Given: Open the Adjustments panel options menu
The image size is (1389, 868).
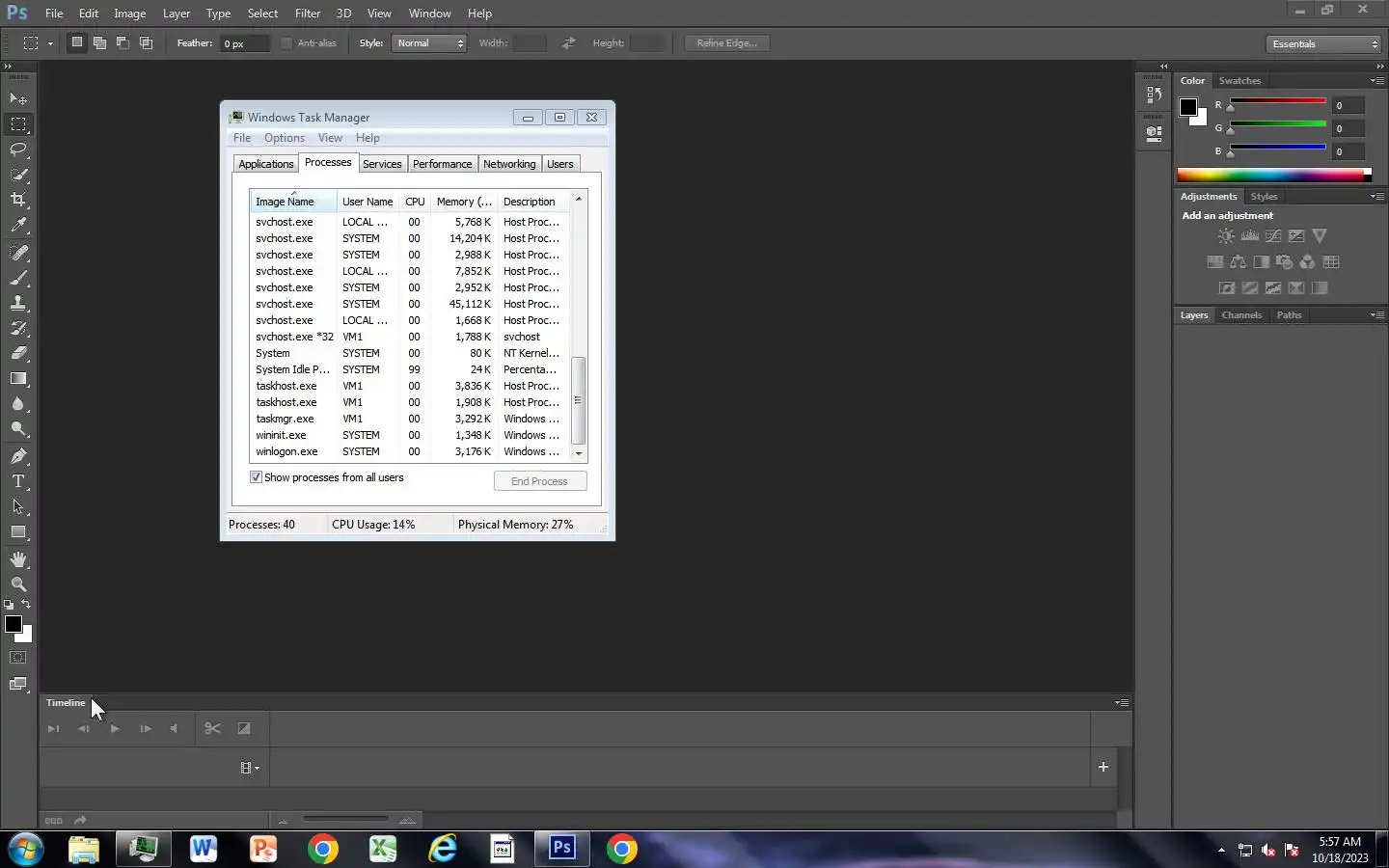Looking at the screenshot, I should pyautogui.click(x=1376, y=197).
